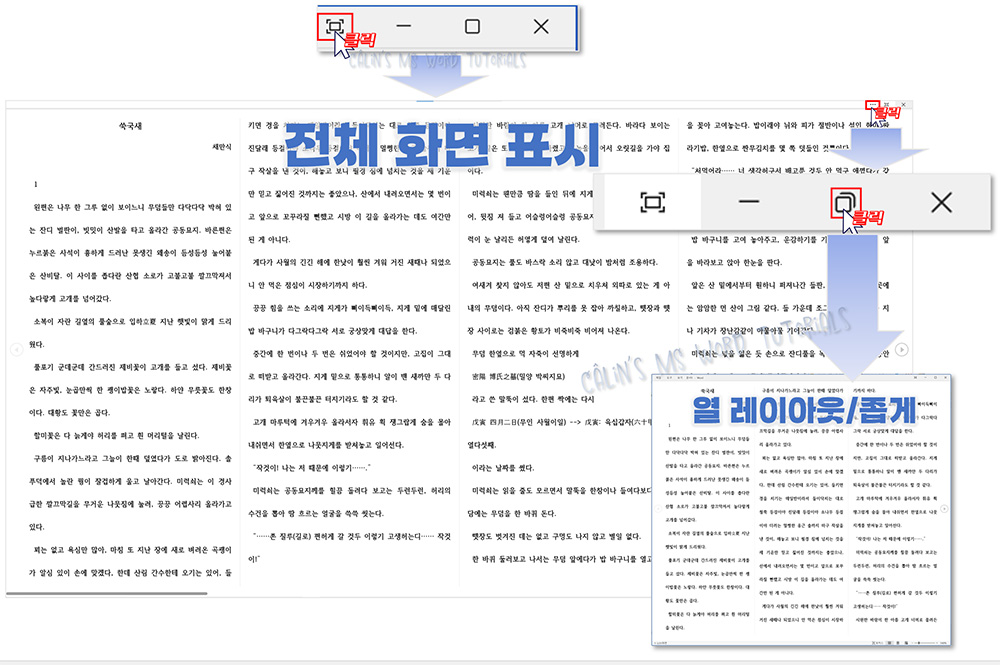Click next page arrow in small narrow-layout window
1000x665 pixels.
coord(945,509)
